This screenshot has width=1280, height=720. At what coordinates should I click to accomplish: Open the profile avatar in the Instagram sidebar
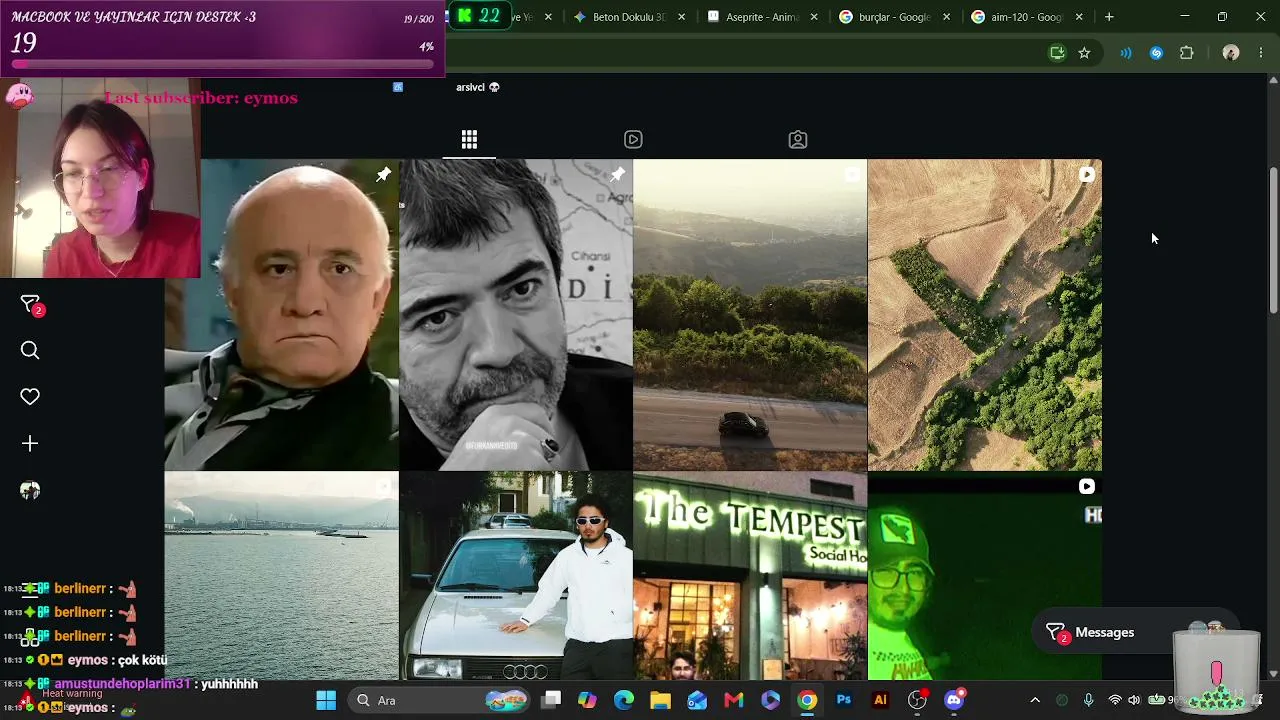[30, 490]
